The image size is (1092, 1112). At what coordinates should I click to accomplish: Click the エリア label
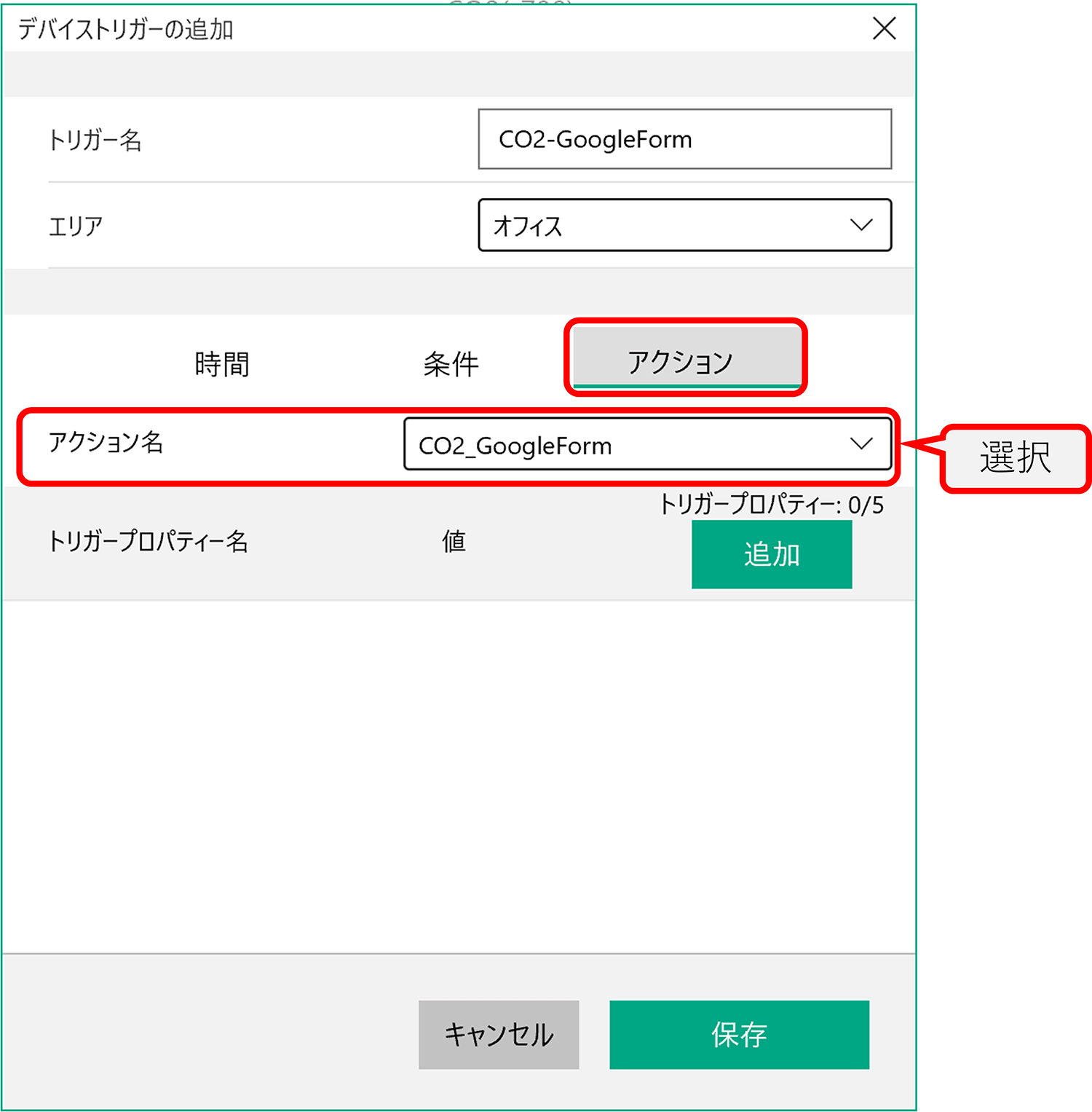point(76,226)
